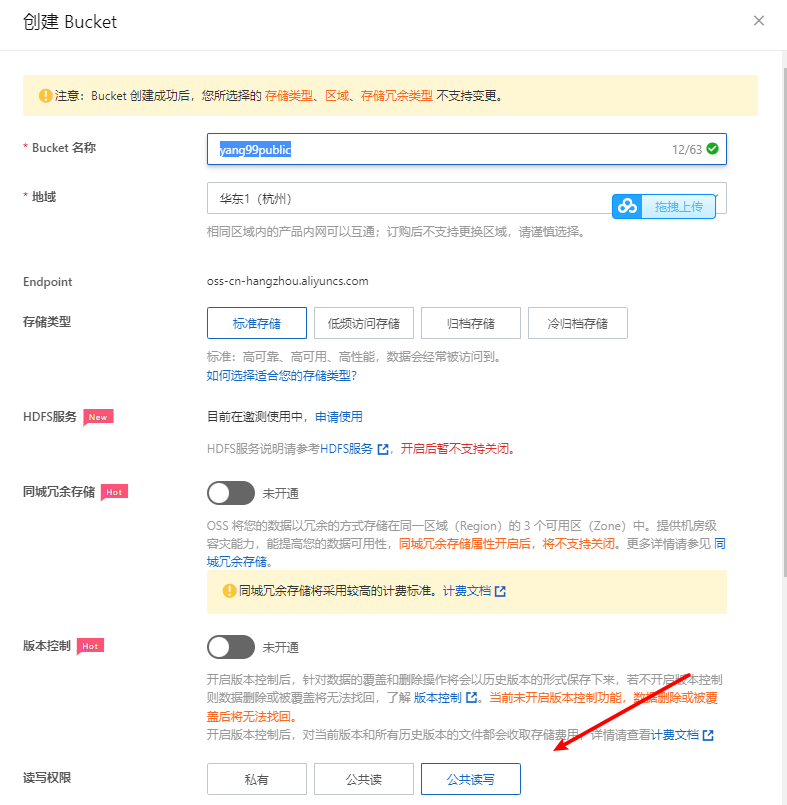Set read/write permission to 公共读写

point(471,779)
